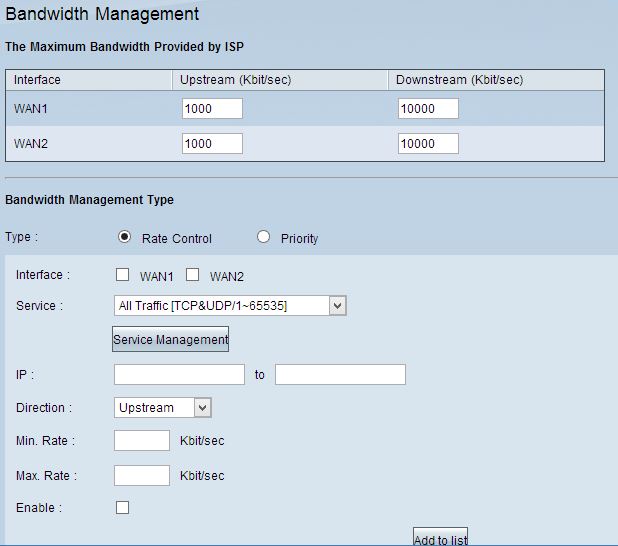The height and width of the screenshot is (546, 618).
Task: Tick the Enable checkbox
Action: 122,507
